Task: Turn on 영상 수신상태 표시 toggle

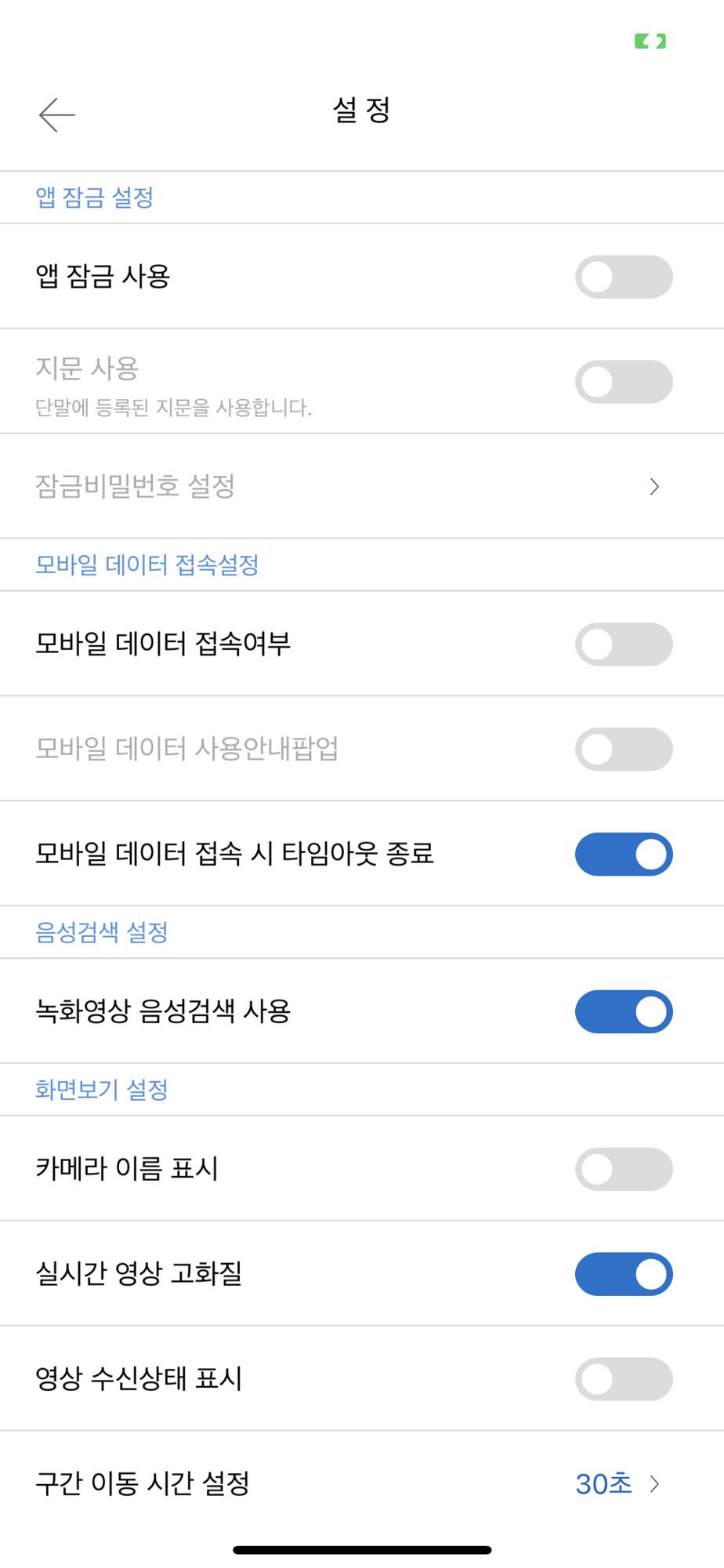Action: 624,1379
